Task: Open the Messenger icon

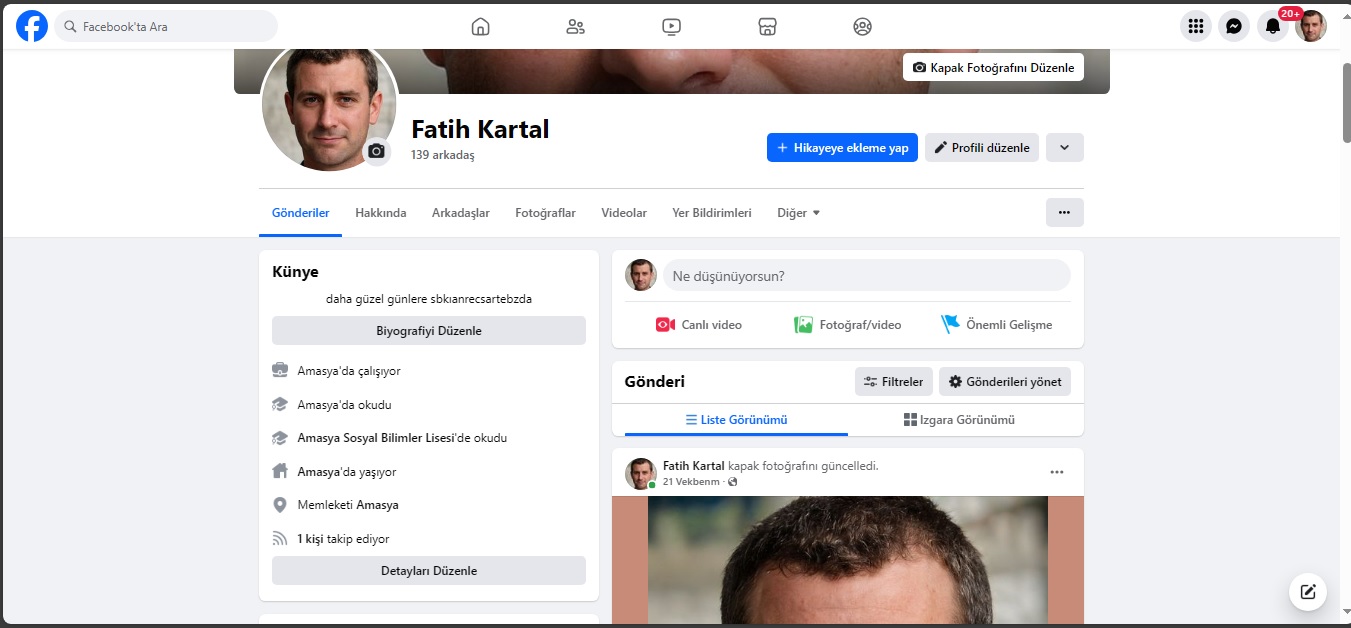Action: coord(1234,26)
